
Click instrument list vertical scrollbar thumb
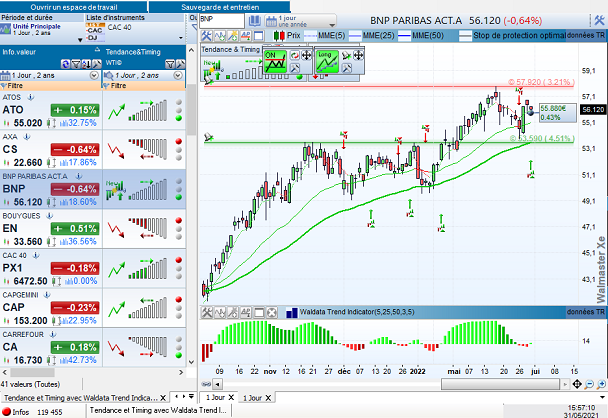point(191,111)
